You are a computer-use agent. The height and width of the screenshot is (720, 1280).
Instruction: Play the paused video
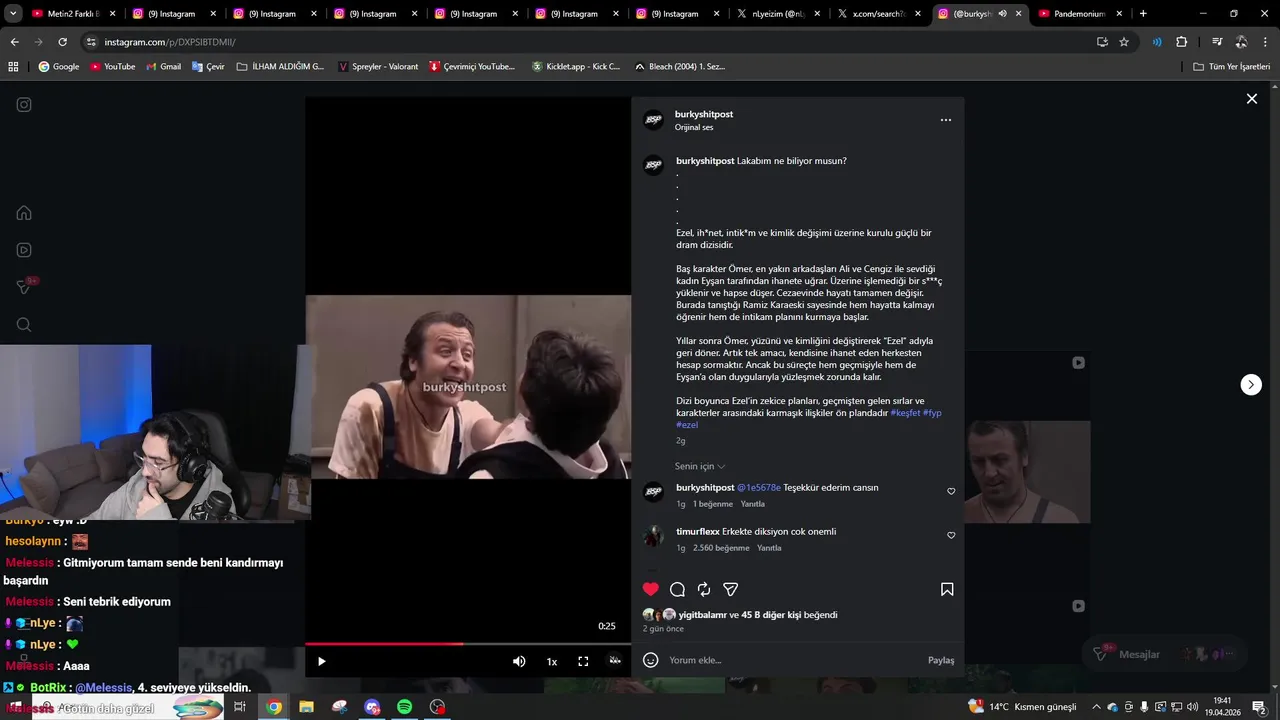[x=321, y=661]
